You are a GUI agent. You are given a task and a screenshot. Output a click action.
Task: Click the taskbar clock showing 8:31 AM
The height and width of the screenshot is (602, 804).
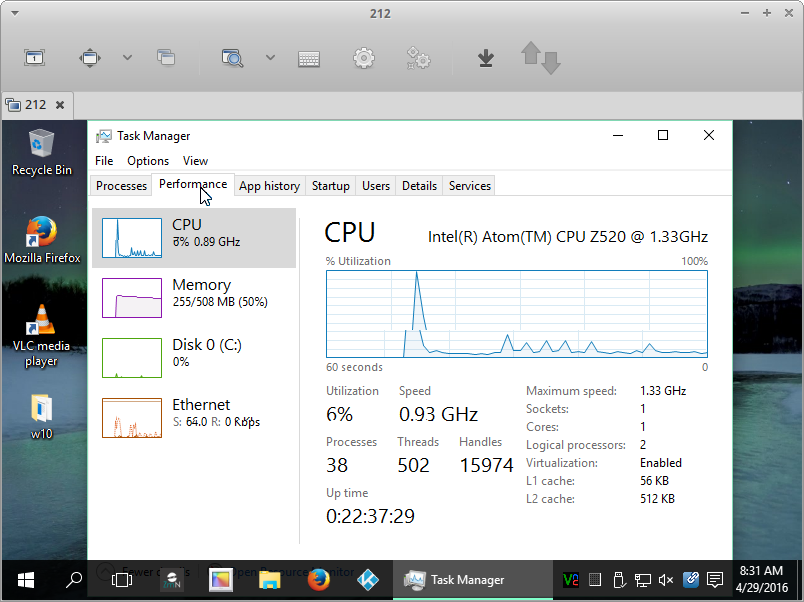762,579
